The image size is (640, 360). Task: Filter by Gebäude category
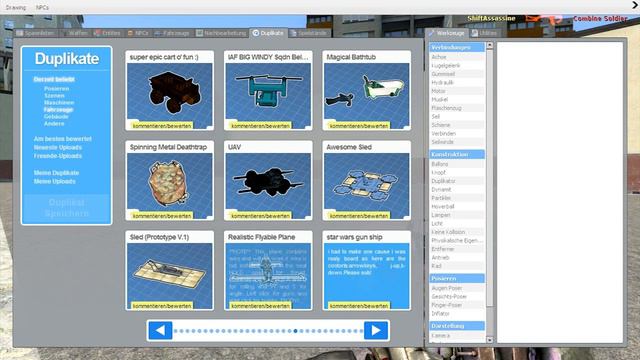pyautogui.click(x=56, y=116)
